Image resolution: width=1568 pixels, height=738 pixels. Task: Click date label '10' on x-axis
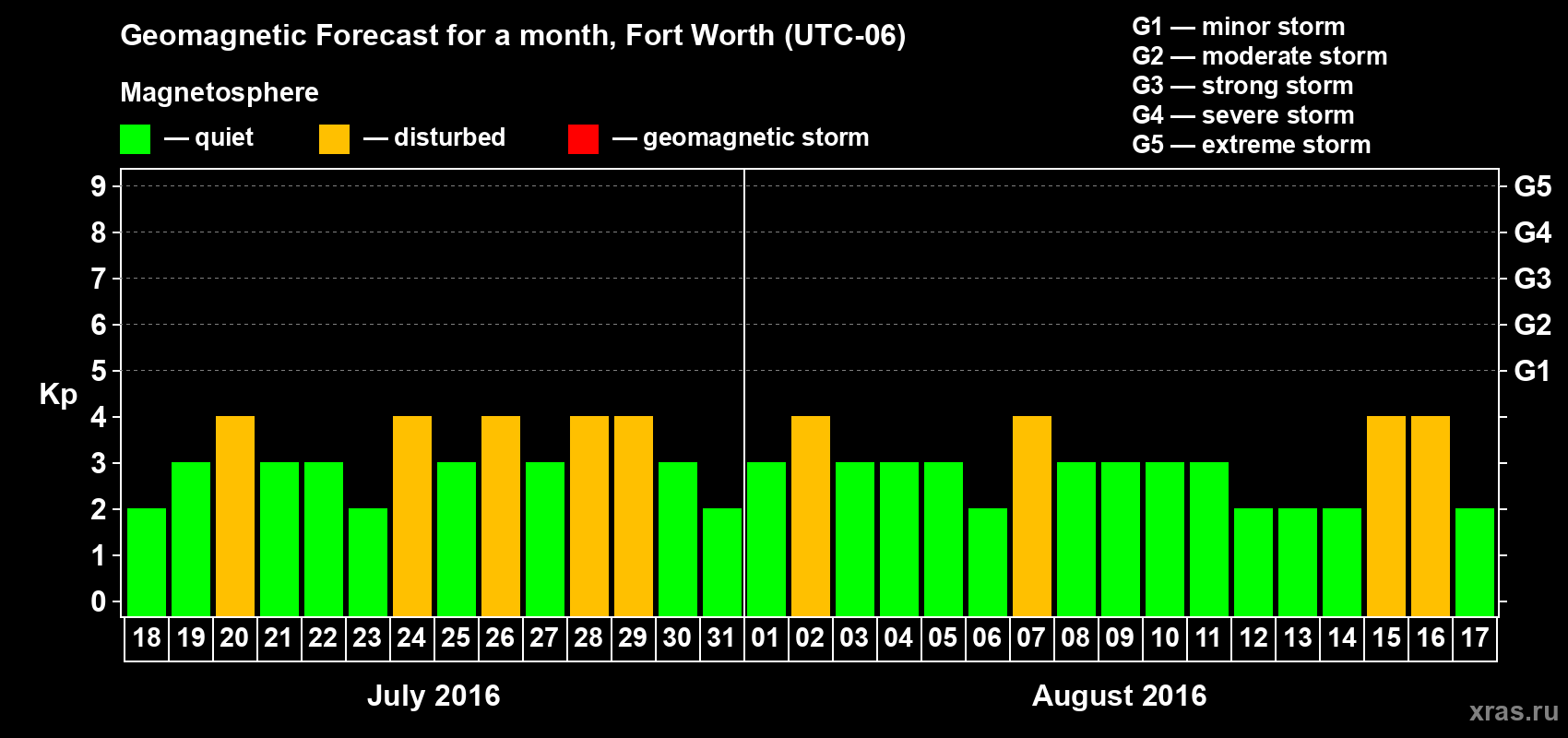tap(1165, 638)
